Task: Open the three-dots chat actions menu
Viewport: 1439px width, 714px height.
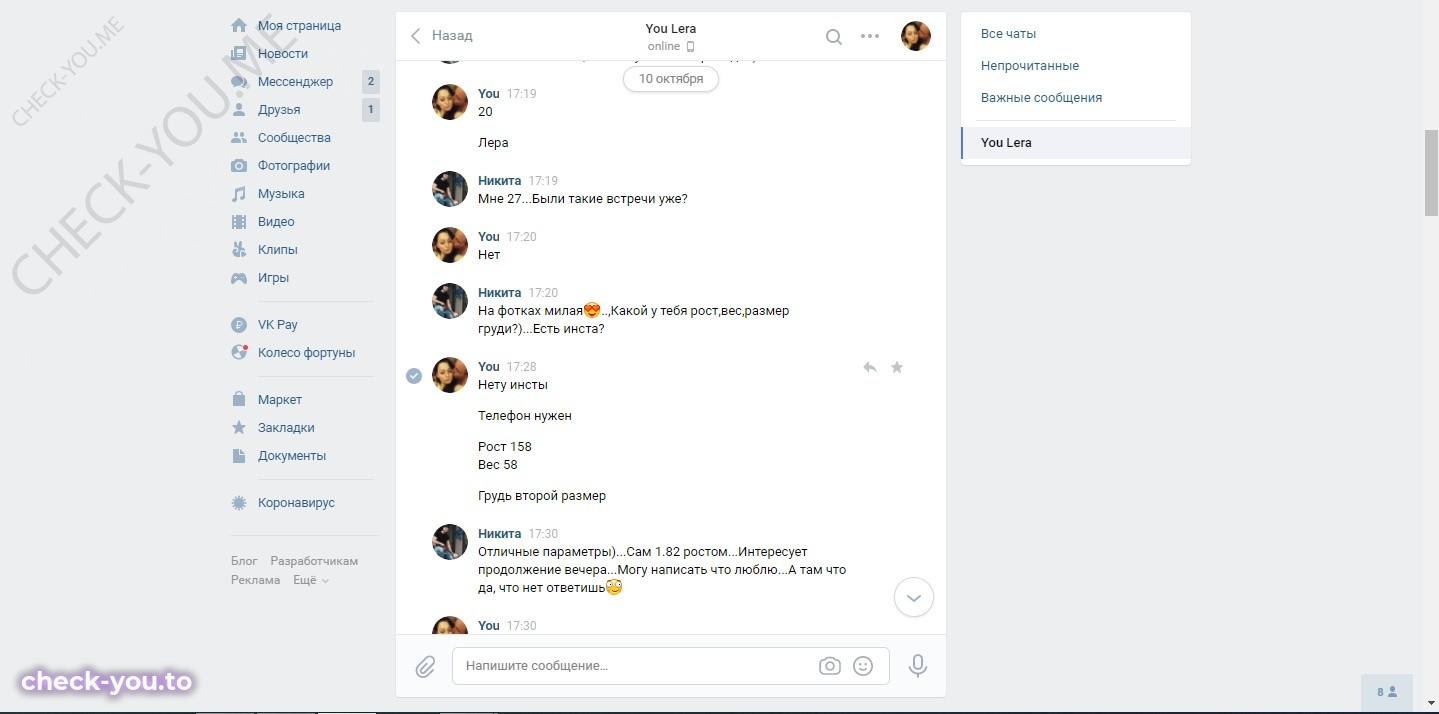Action: tap(870, 36)
